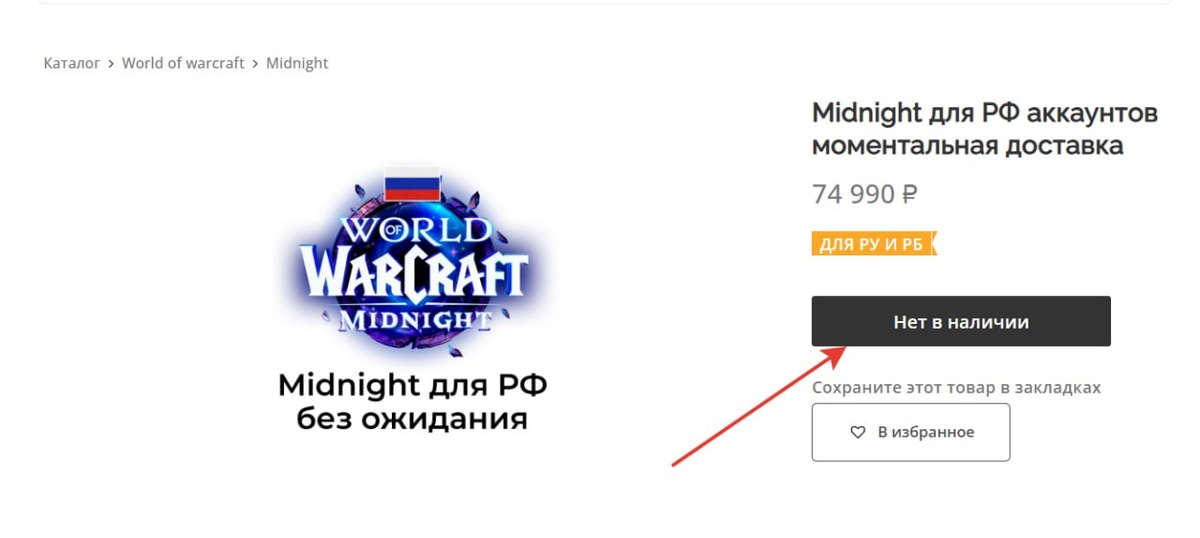1200x538 pixels.
Task: Click the orange 'ДЛЯ РУ И РБ' badge
Action: [874, 244]
